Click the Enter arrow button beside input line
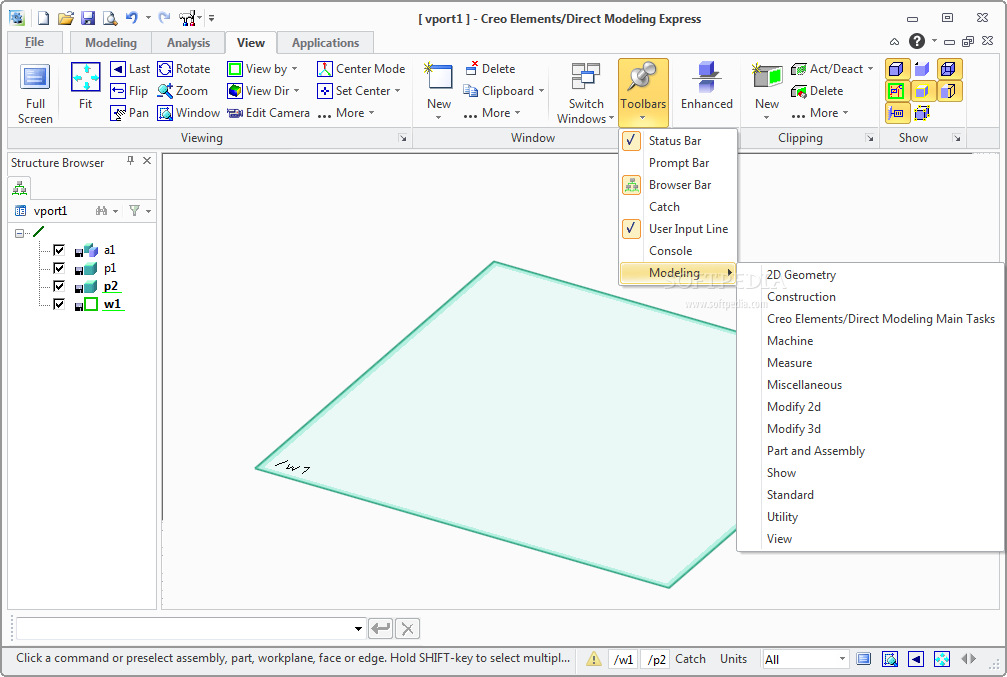Image resolution: width=1007 pixels, height=677 pixels. tap(381, 628)
